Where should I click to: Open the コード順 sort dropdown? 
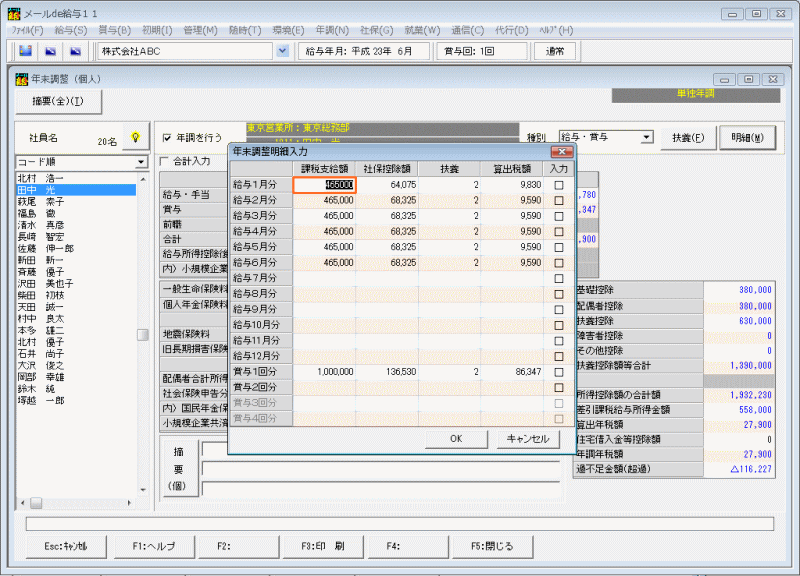click(x=141, y=162)
